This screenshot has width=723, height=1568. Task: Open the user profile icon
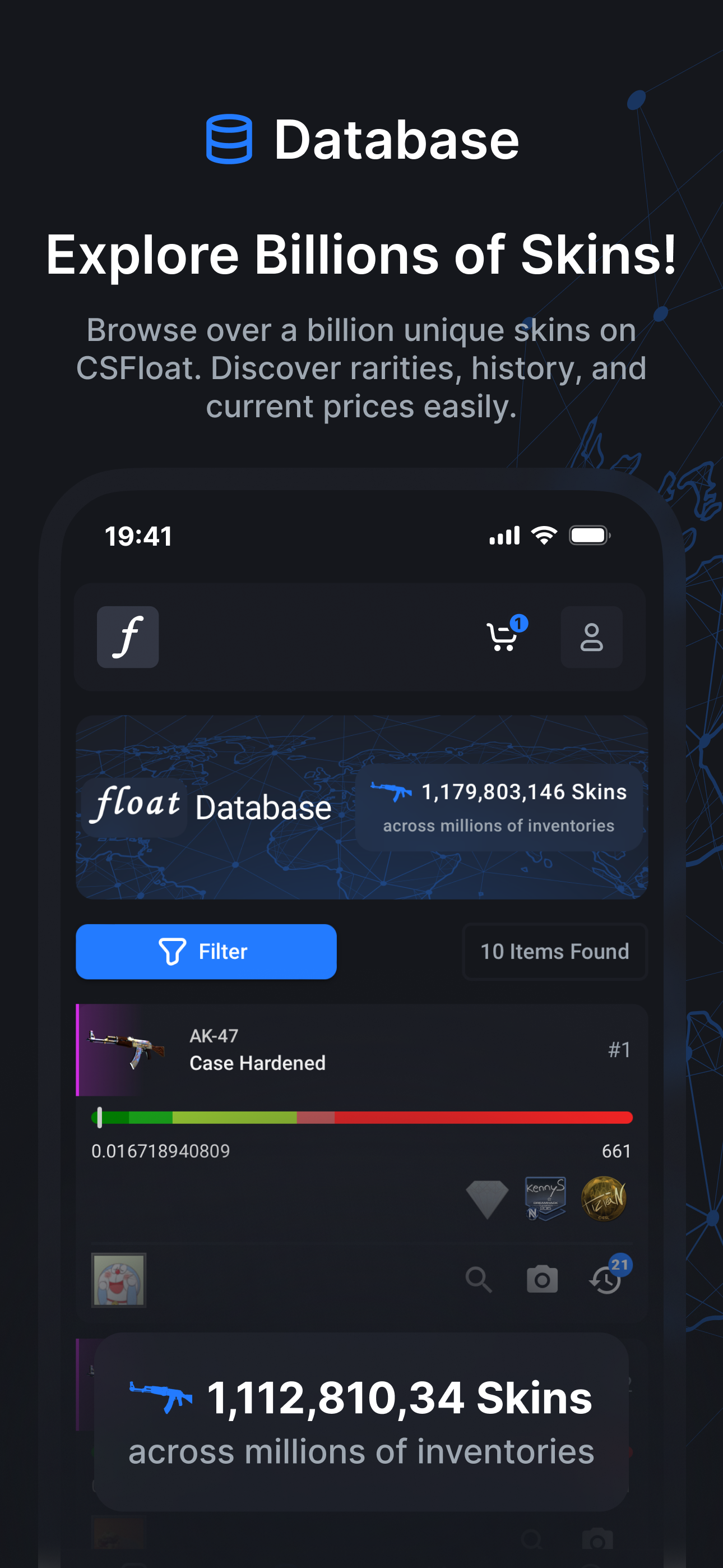click(x=591, y=637)
